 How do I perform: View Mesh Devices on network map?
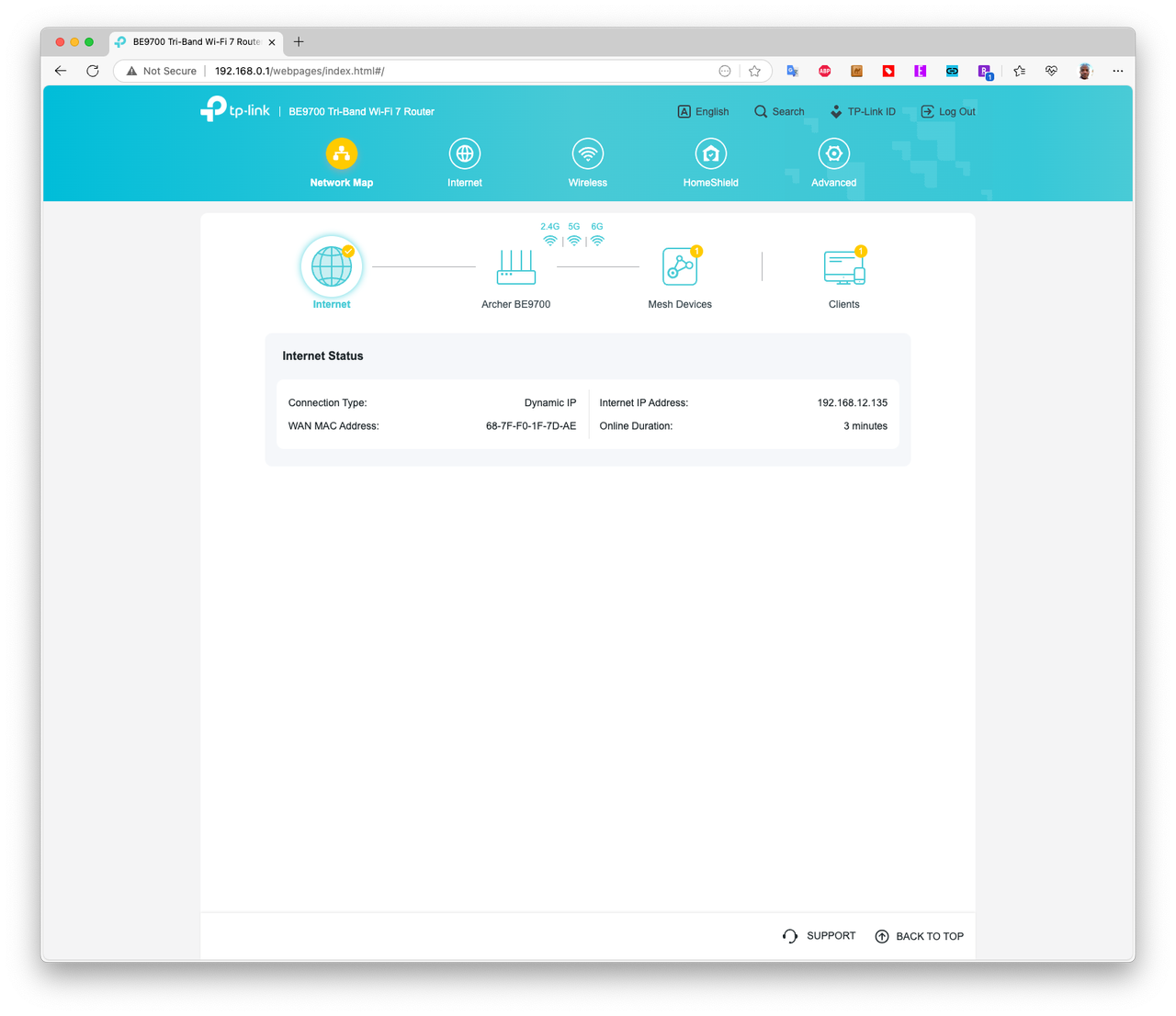point(681,266)
